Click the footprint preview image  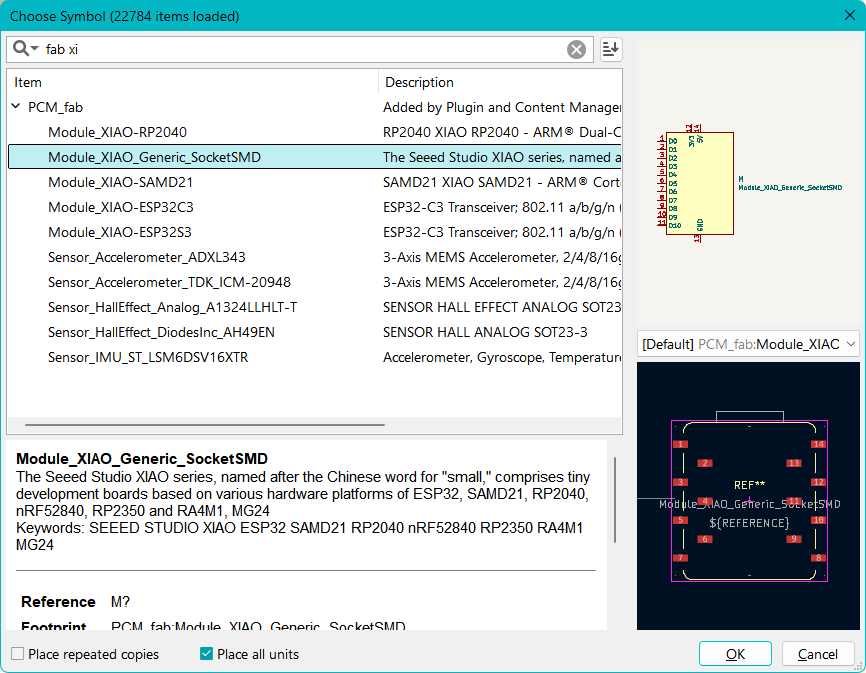coord(748,496)
